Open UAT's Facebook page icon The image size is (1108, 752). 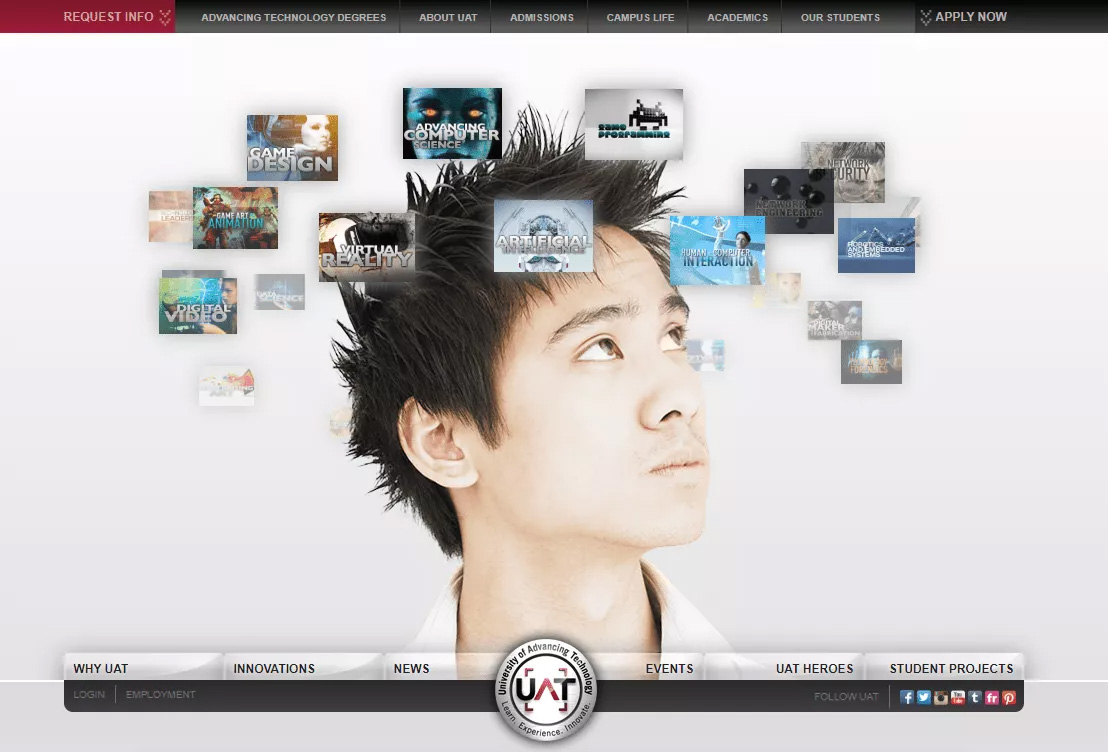pos(907,698)
